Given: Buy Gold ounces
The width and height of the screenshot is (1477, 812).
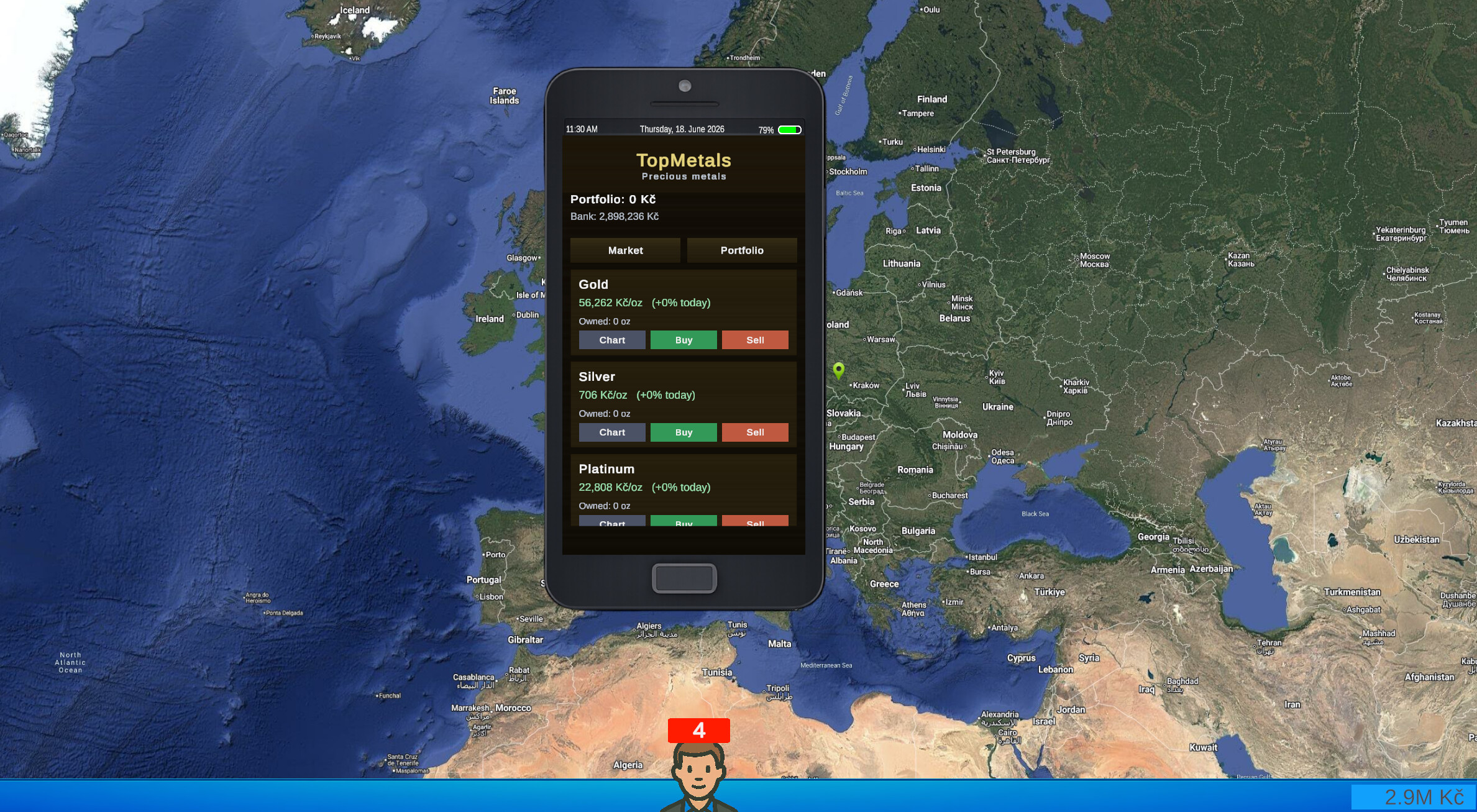Looking at the screenshot, I should click(684, 340).
